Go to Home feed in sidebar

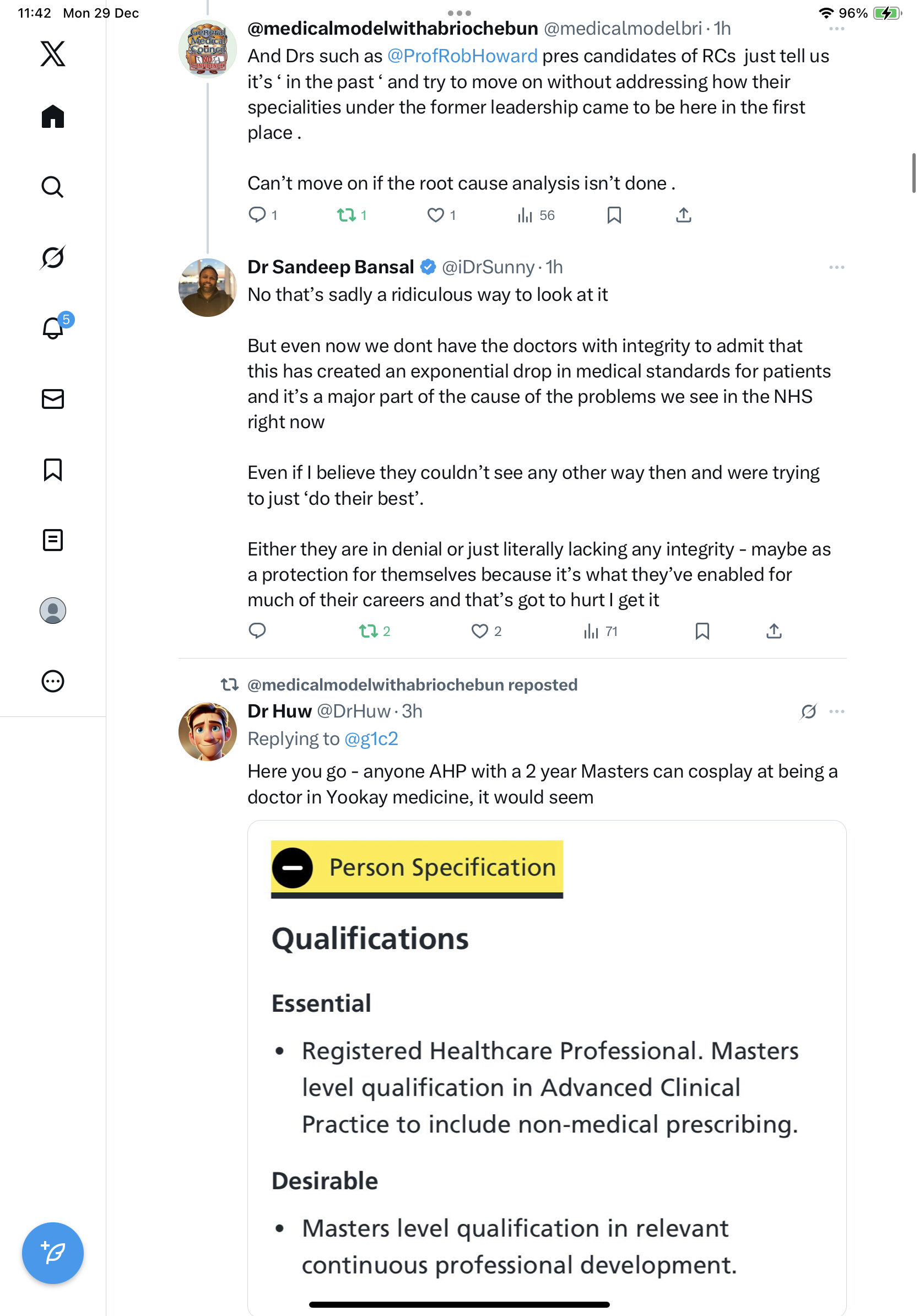[x=53, y=117]
